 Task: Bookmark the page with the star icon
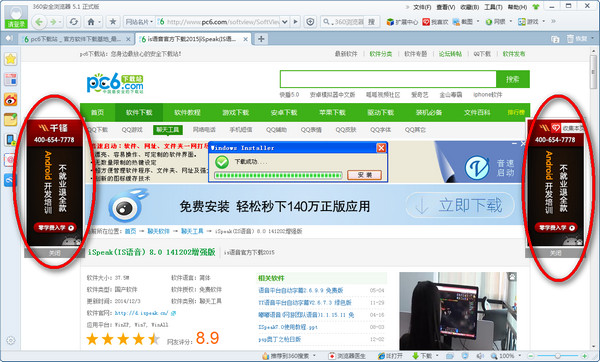(x=113, y=22)
